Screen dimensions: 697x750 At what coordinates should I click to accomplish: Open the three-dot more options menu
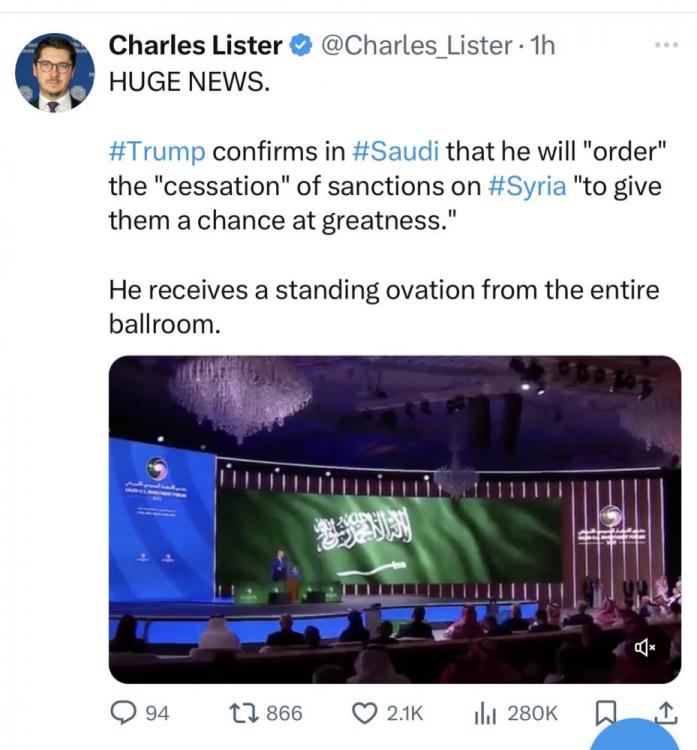[x=665, y=45]
